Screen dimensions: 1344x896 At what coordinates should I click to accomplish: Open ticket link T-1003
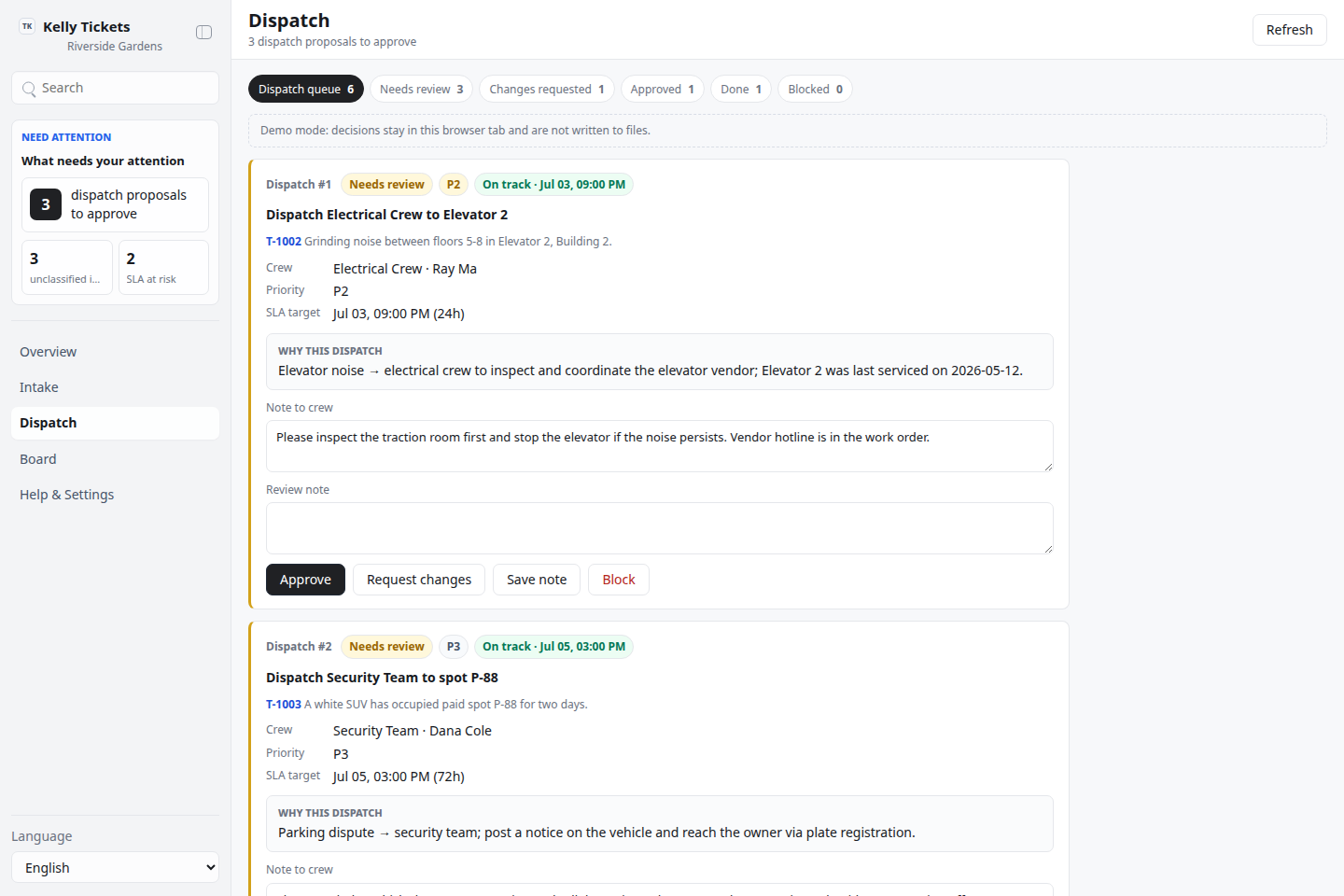[284, 704]
